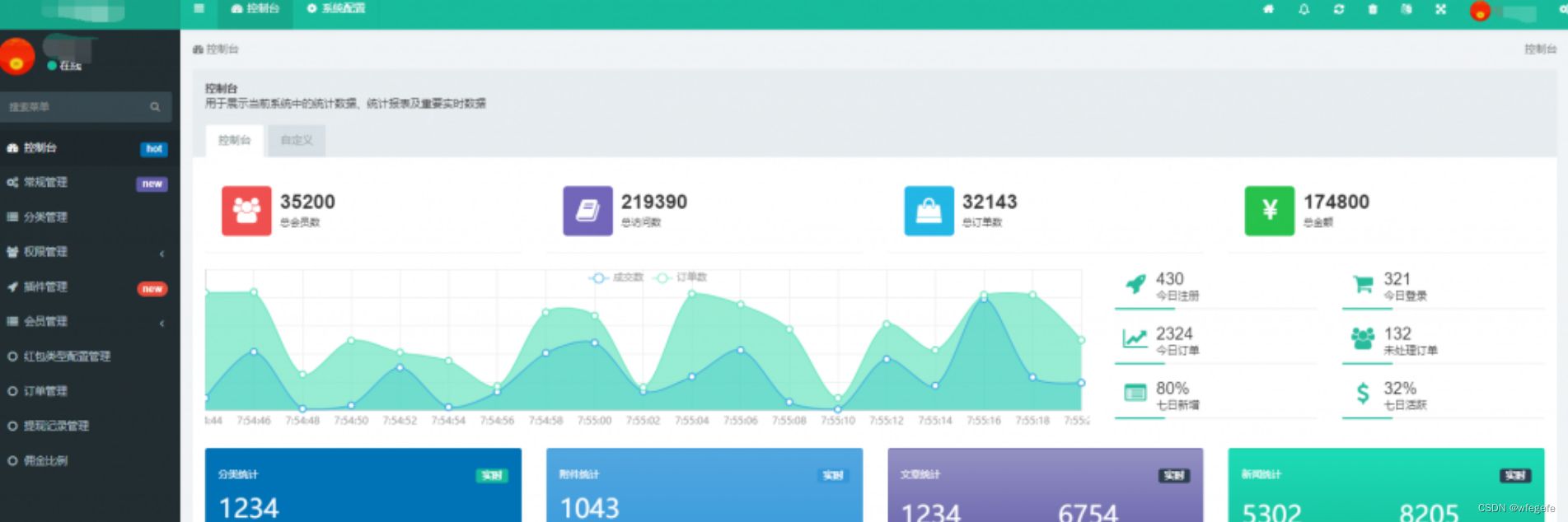The width and height of the screenshot is (1568, 522).
Task: Toggle the sidebar with the hamburger icon
Action: 199,8
